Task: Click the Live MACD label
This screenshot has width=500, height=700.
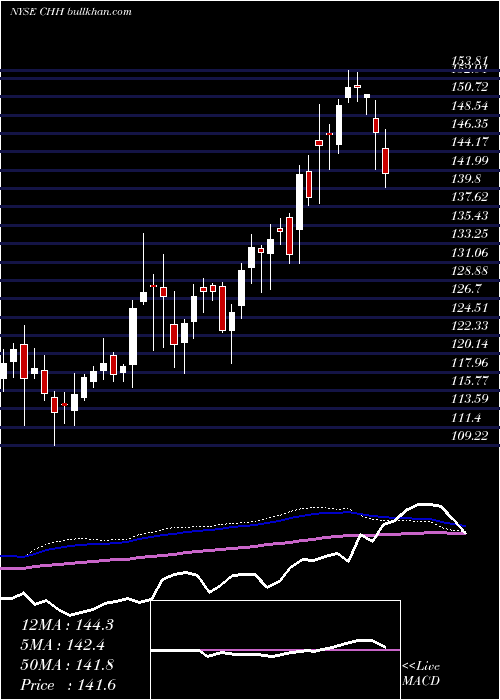Action: 421,674
